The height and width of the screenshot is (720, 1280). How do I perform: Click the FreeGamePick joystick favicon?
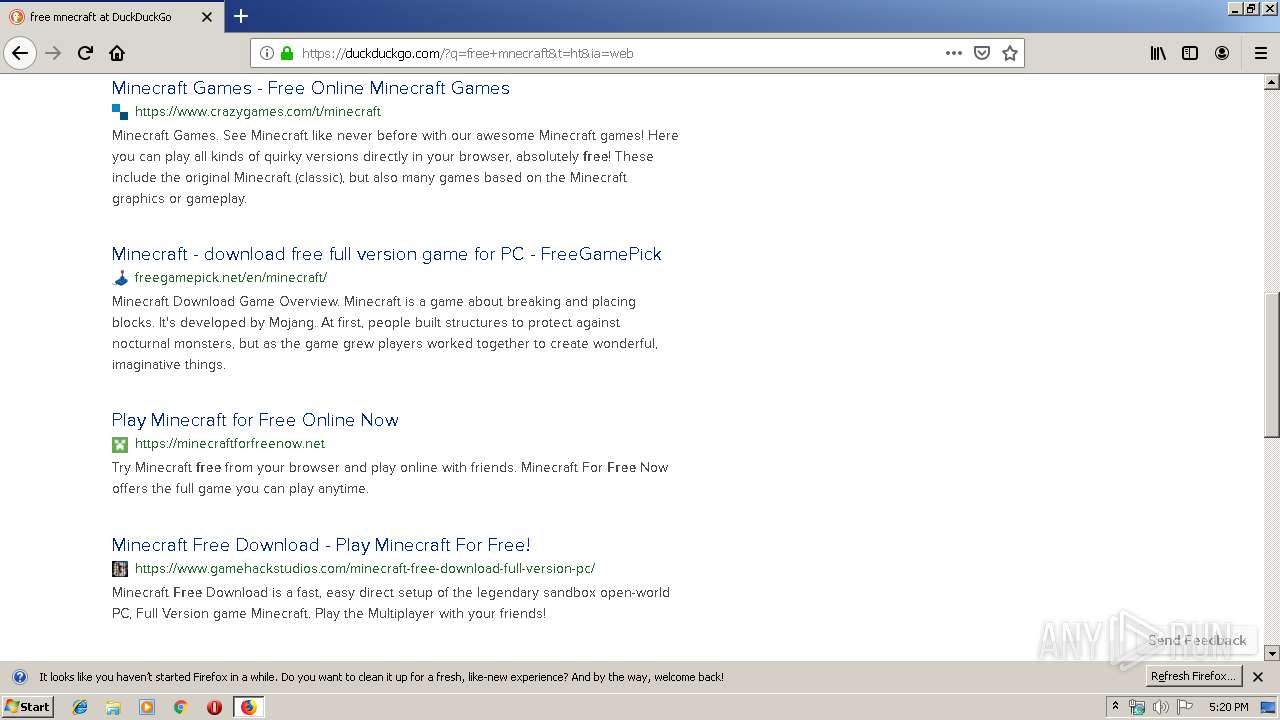[x=120, y=278]
